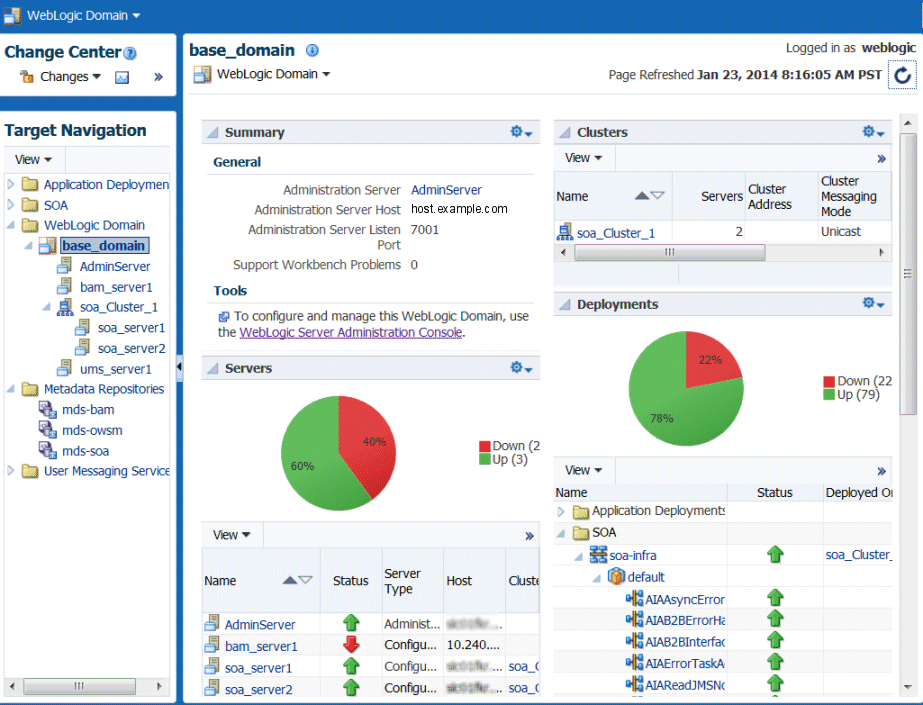Viewport: 923px width, 705px height.
Task: Expand the SOA node in Target Navigation
Action: [11, 205]
